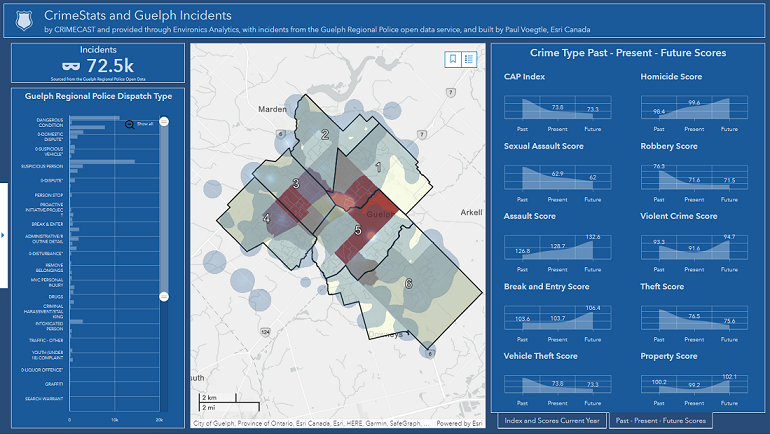
Task: Click the Guelph Regional Police Dispatch Type heading
Action: pyautogui.click(x=98, y=96)
